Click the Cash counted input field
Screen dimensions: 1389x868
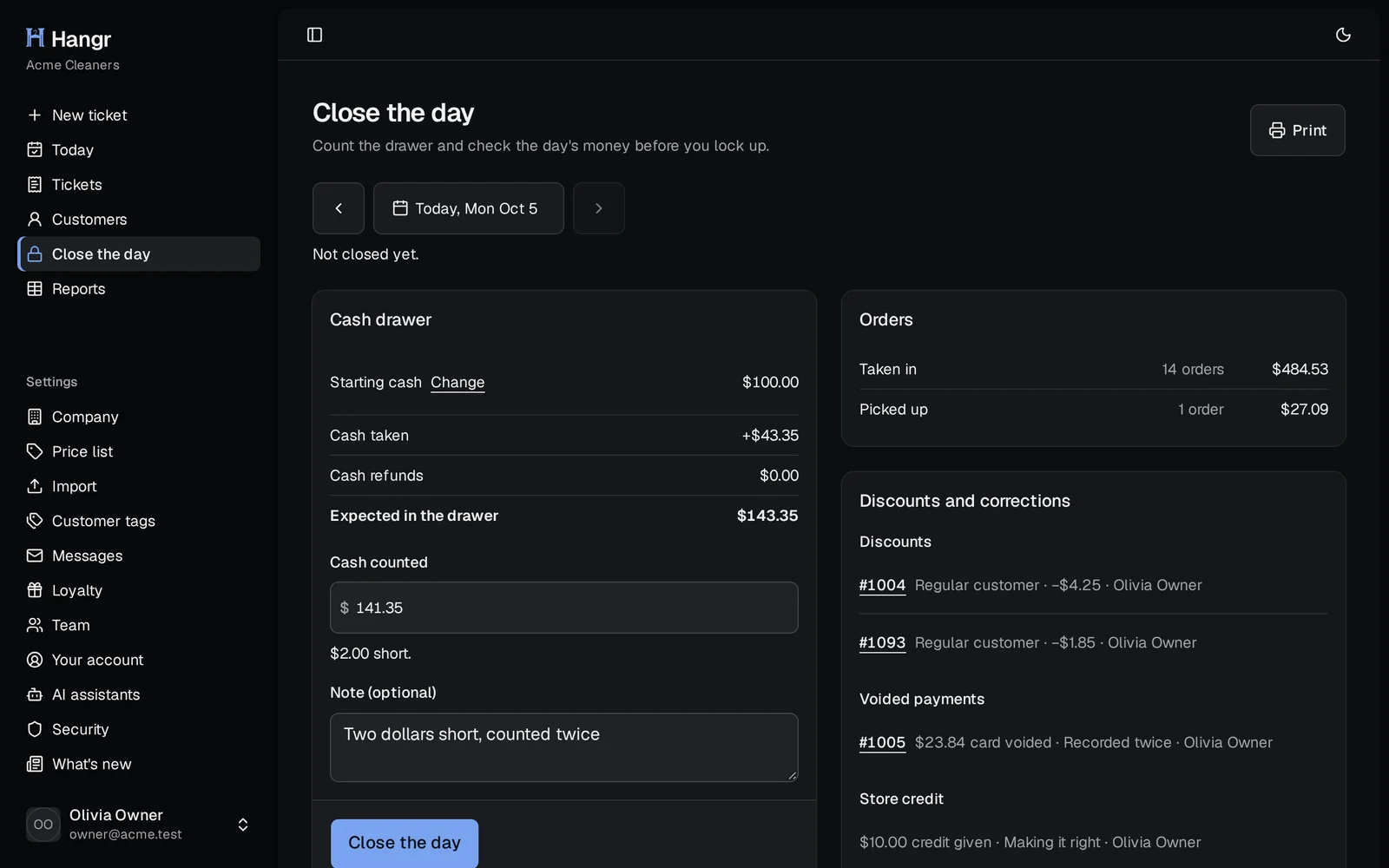pyautogui.click(x=564, y=608)
